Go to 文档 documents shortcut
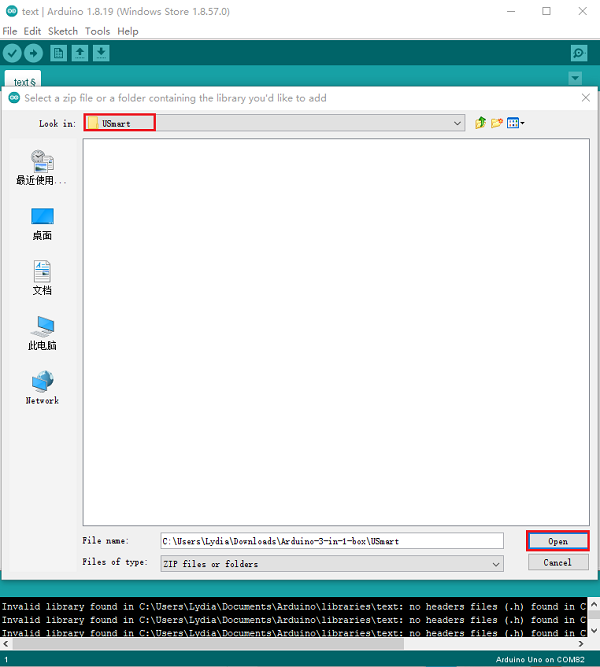Viewport: 600px width, 667px height. (x=42, y=278)
